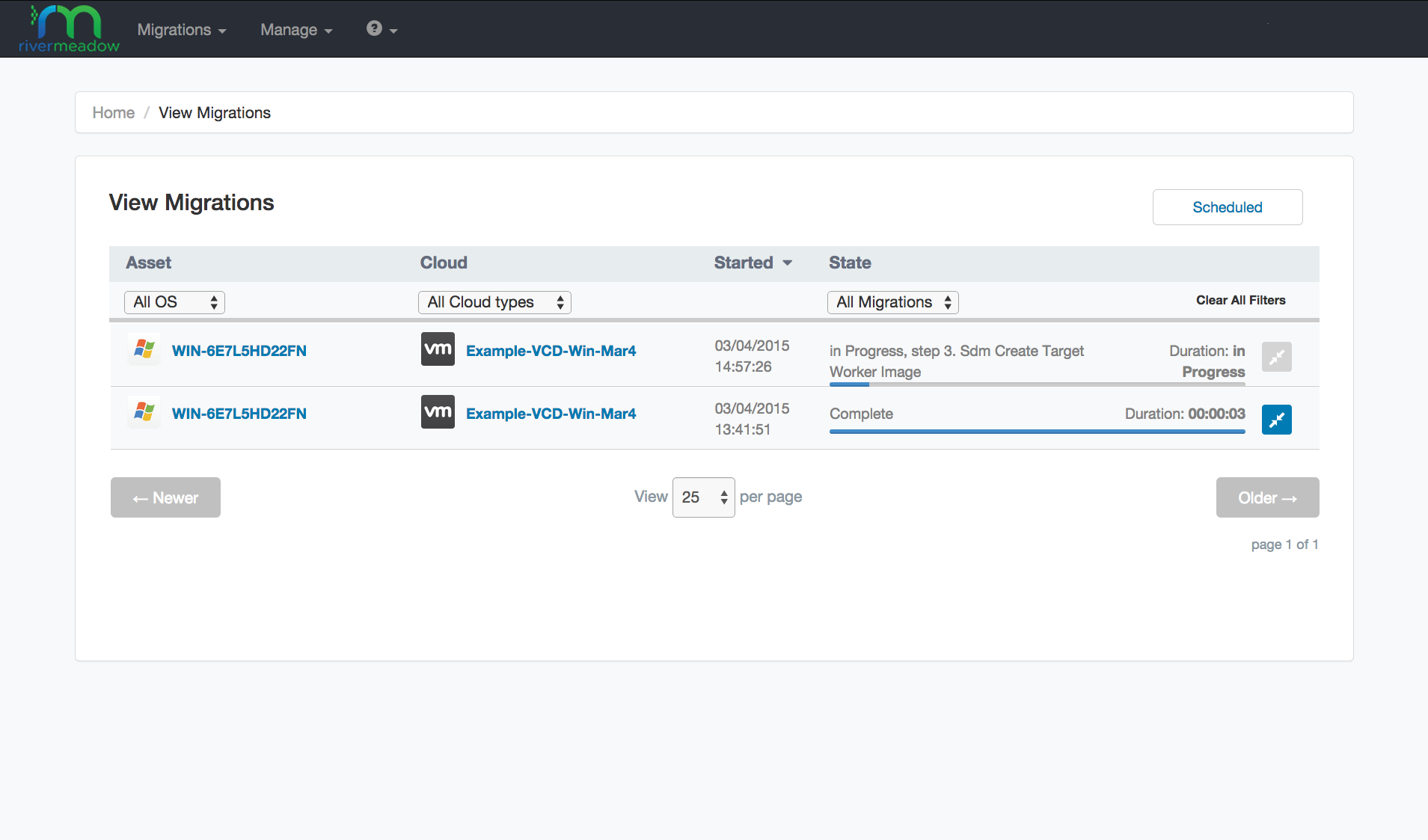Click the RiverMeadow logo
Screen dimensions: 1428x840
point(68,29)
